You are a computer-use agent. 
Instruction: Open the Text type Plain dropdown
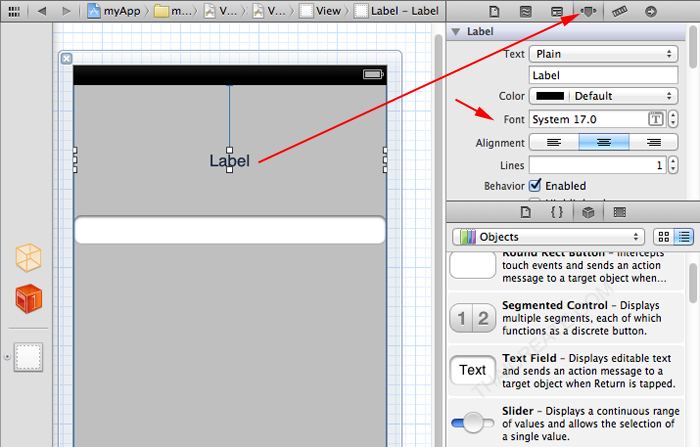(x=604, y=54)
